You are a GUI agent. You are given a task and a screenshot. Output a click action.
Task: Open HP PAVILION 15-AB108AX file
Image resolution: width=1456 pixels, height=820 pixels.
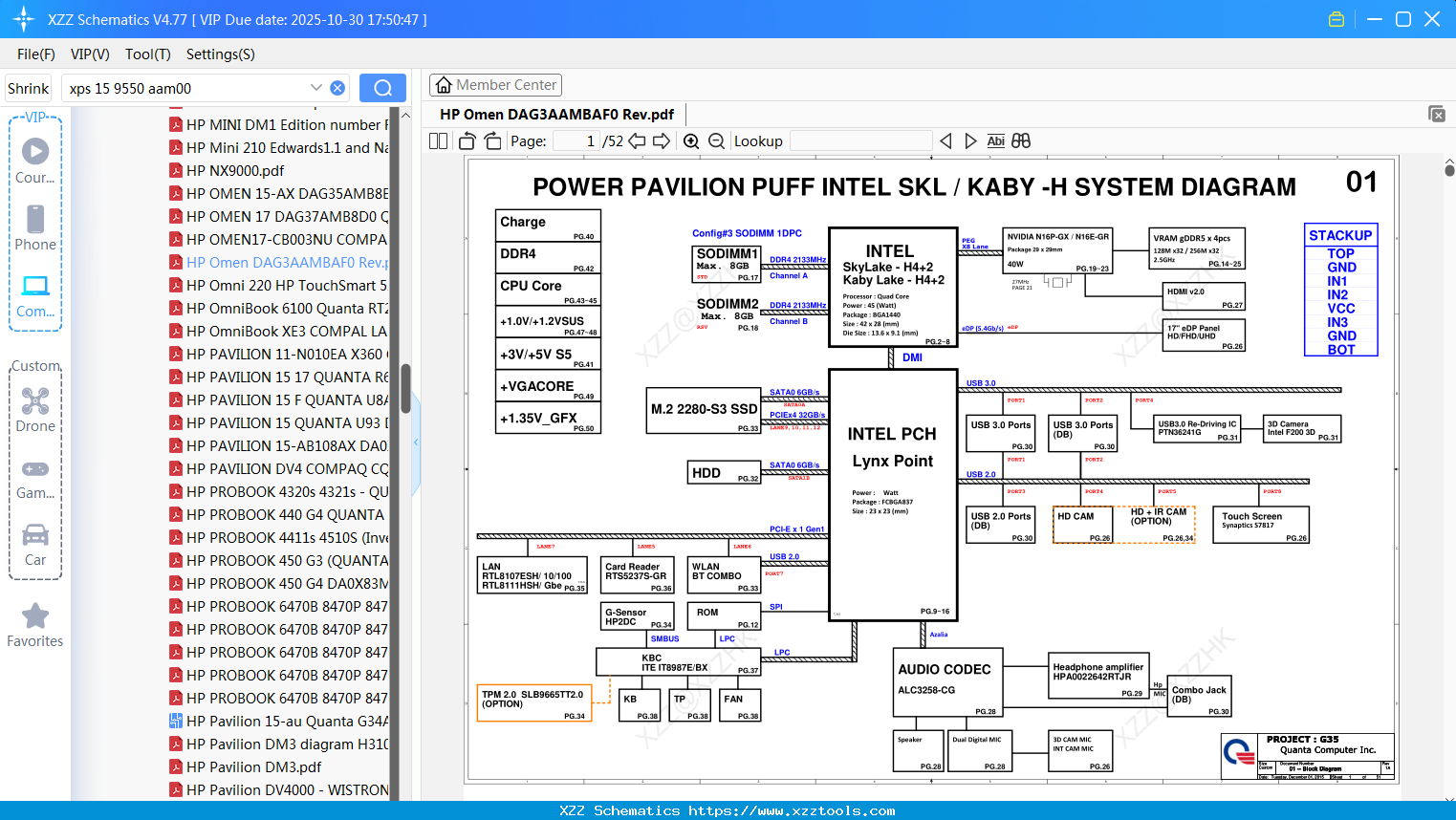point(278,445)
